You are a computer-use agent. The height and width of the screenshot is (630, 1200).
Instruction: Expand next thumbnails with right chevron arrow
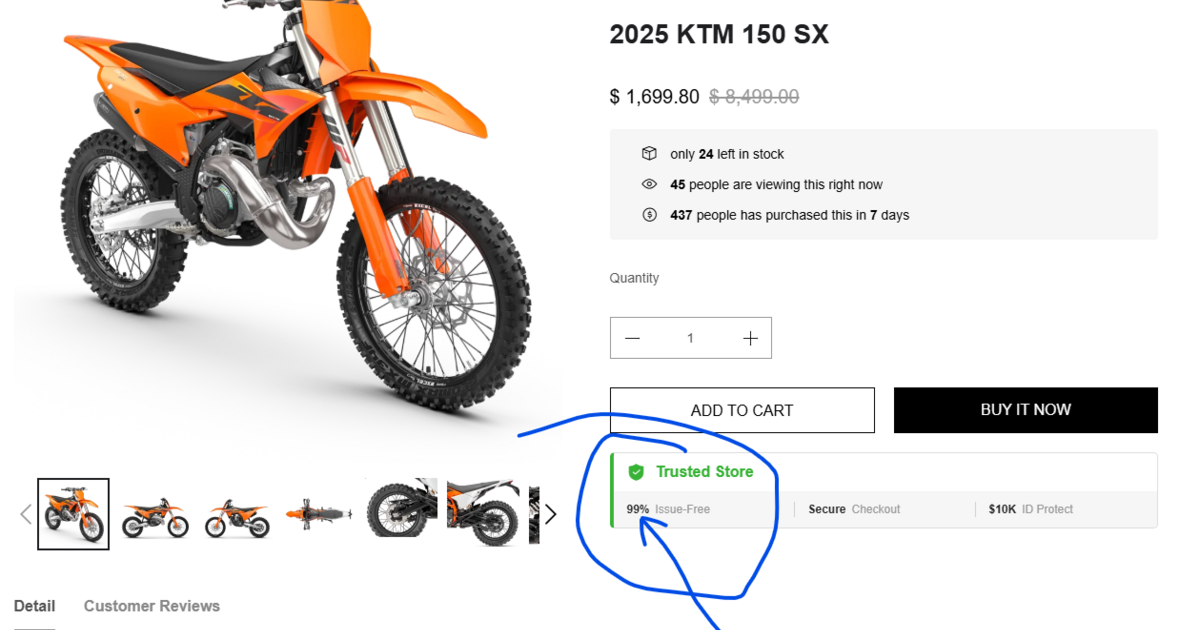tap(550, 514)
